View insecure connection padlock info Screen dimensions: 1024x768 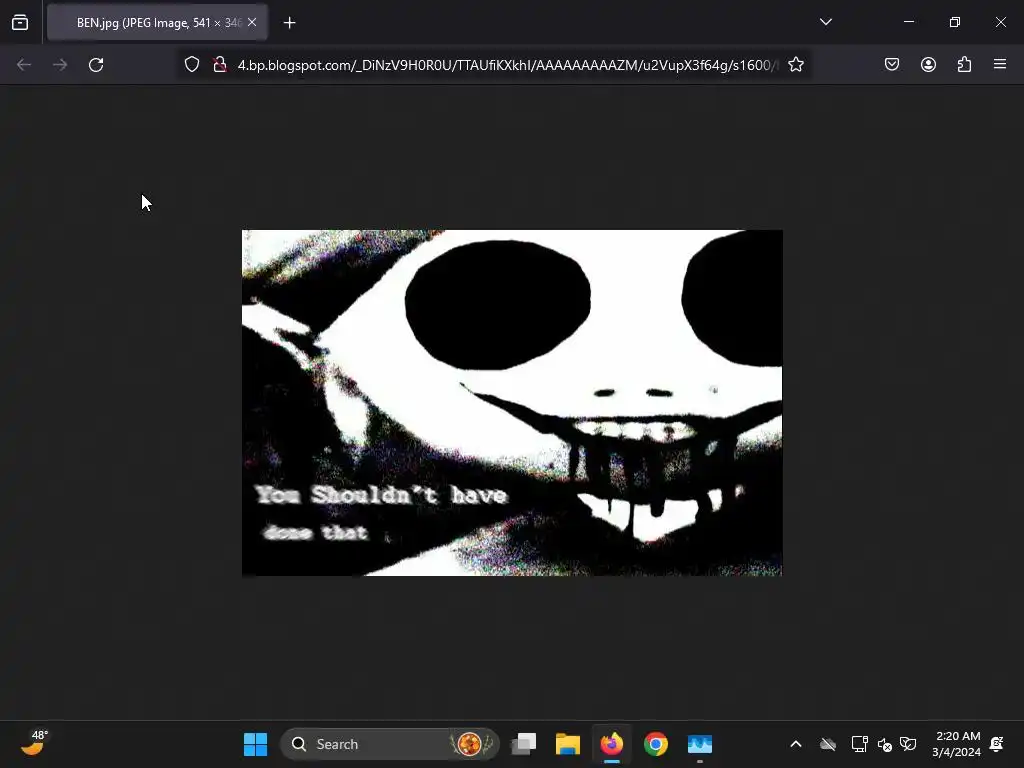(220, 65)
